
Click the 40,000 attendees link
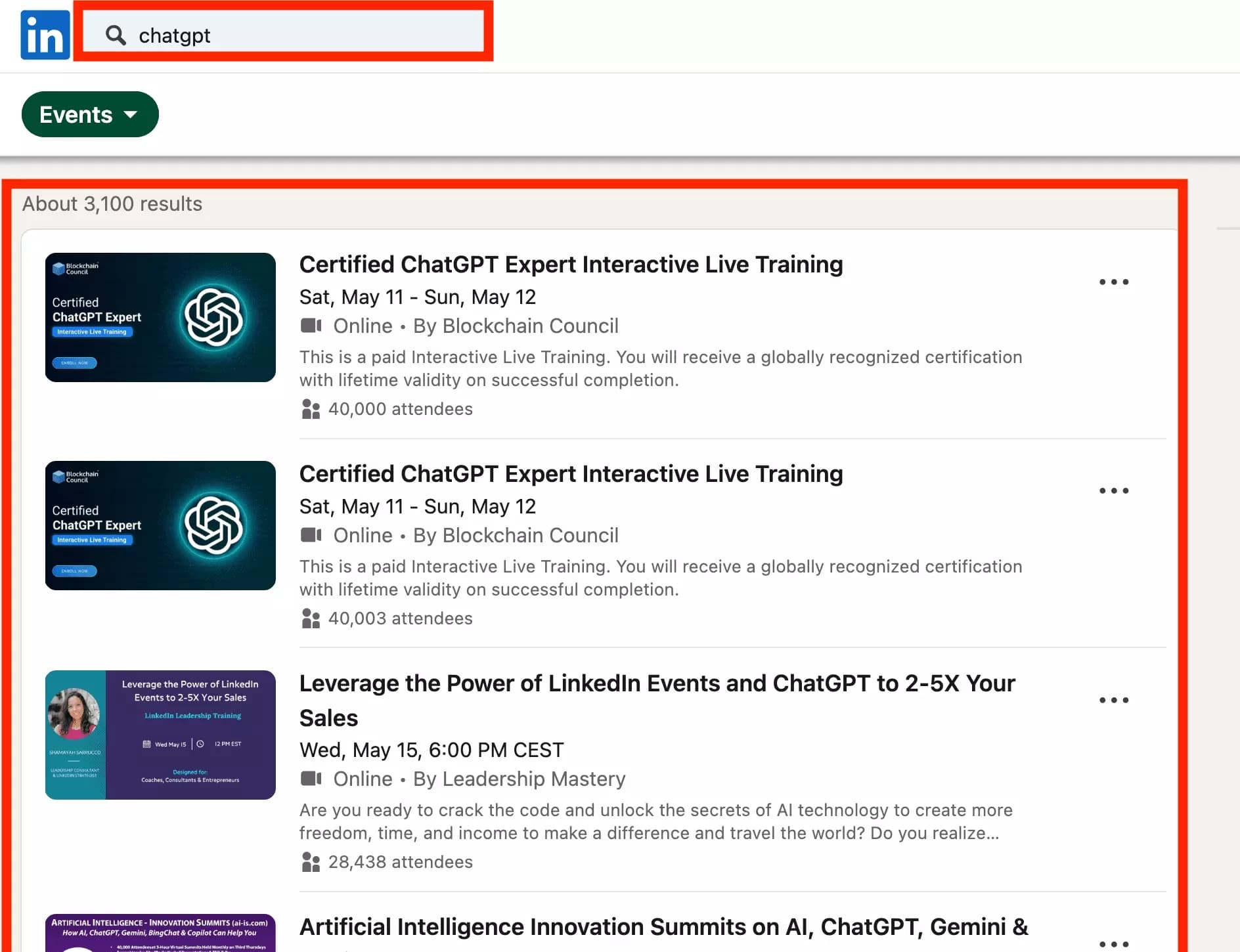399,408
